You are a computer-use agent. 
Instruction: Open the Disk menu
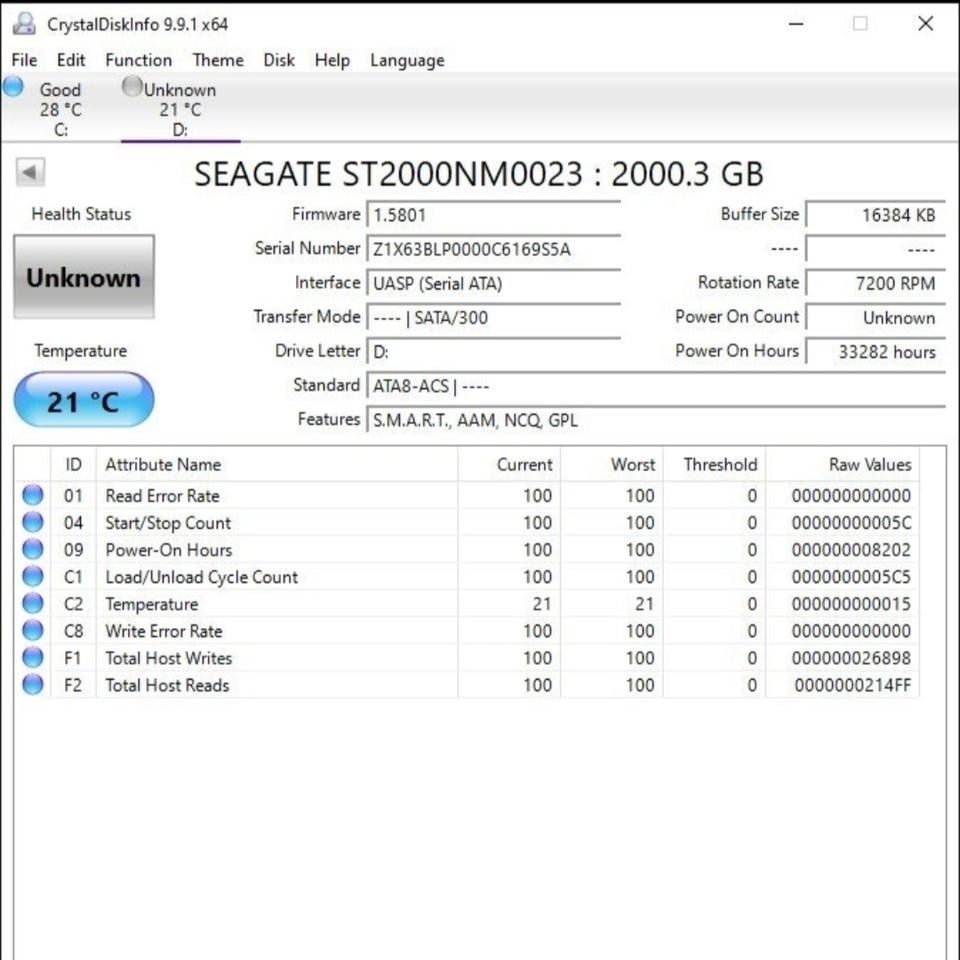click(279, 60)
